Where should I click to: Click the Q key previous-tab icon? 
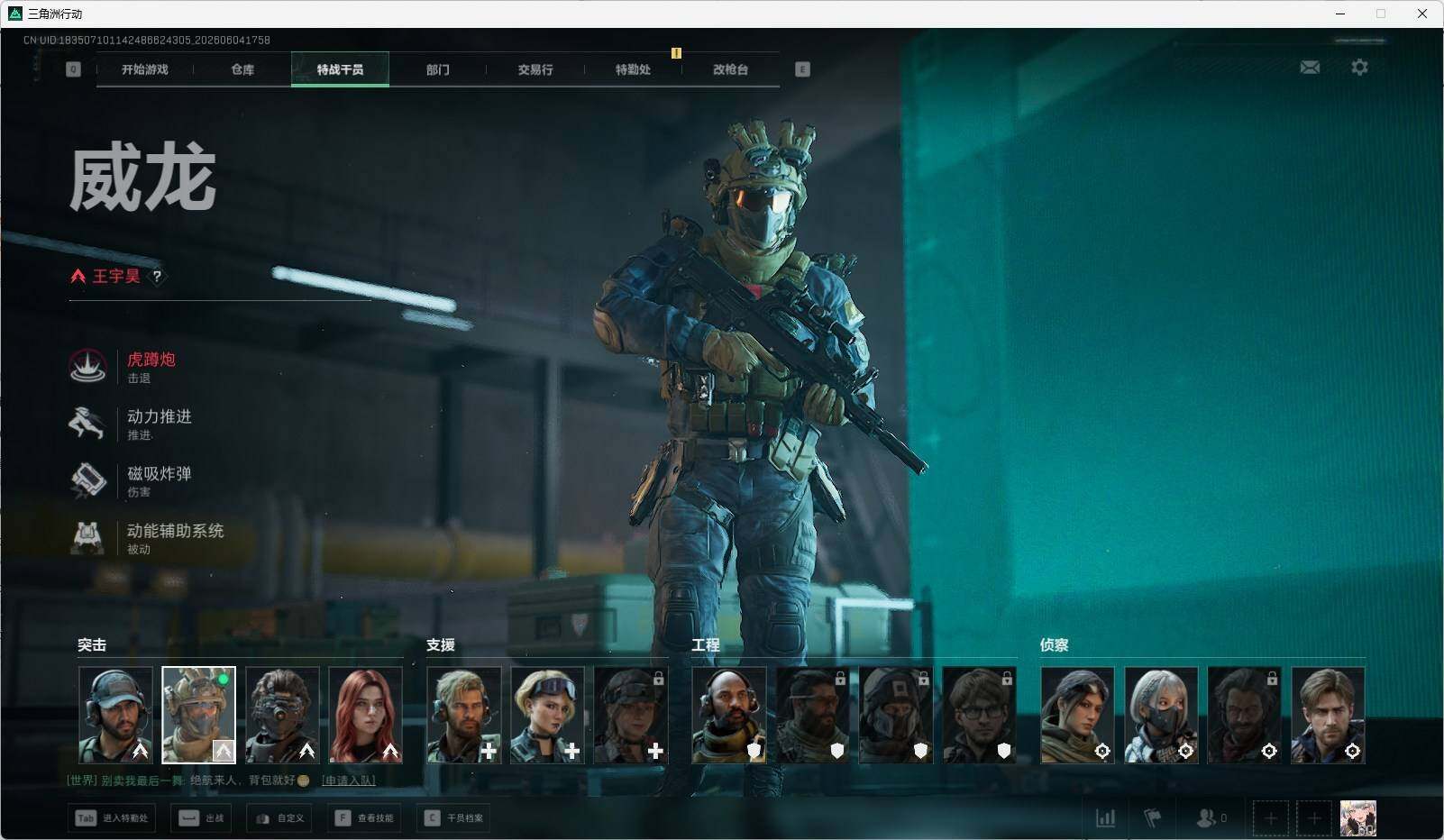click(x=73, y=69)
